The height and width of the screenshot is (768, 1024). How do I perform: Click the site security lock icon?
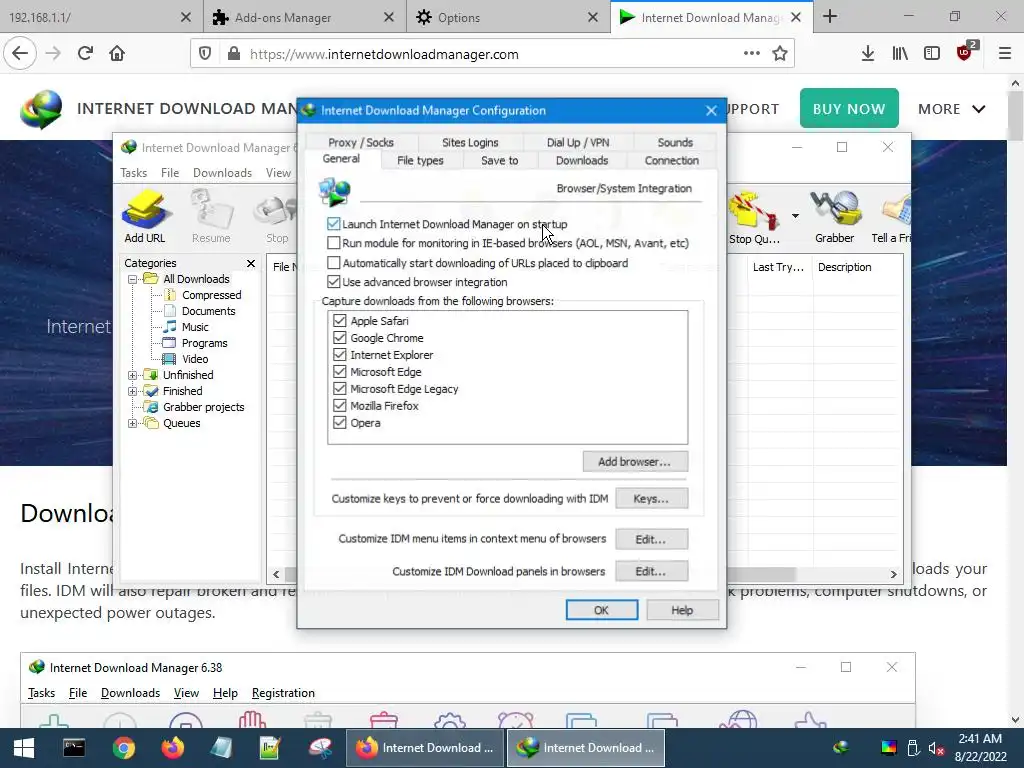pyautogui.click(x=234, y=54)
